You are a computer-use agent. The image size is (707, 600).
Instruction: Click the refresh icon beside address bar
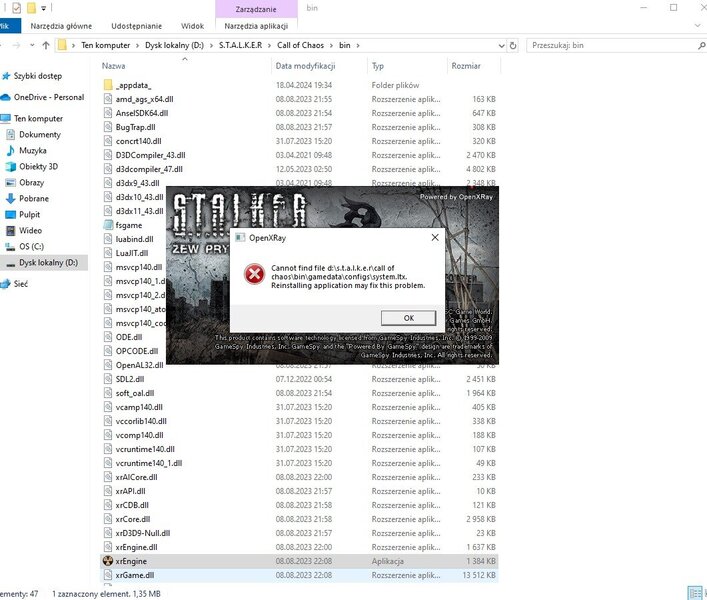coord(514,45)
